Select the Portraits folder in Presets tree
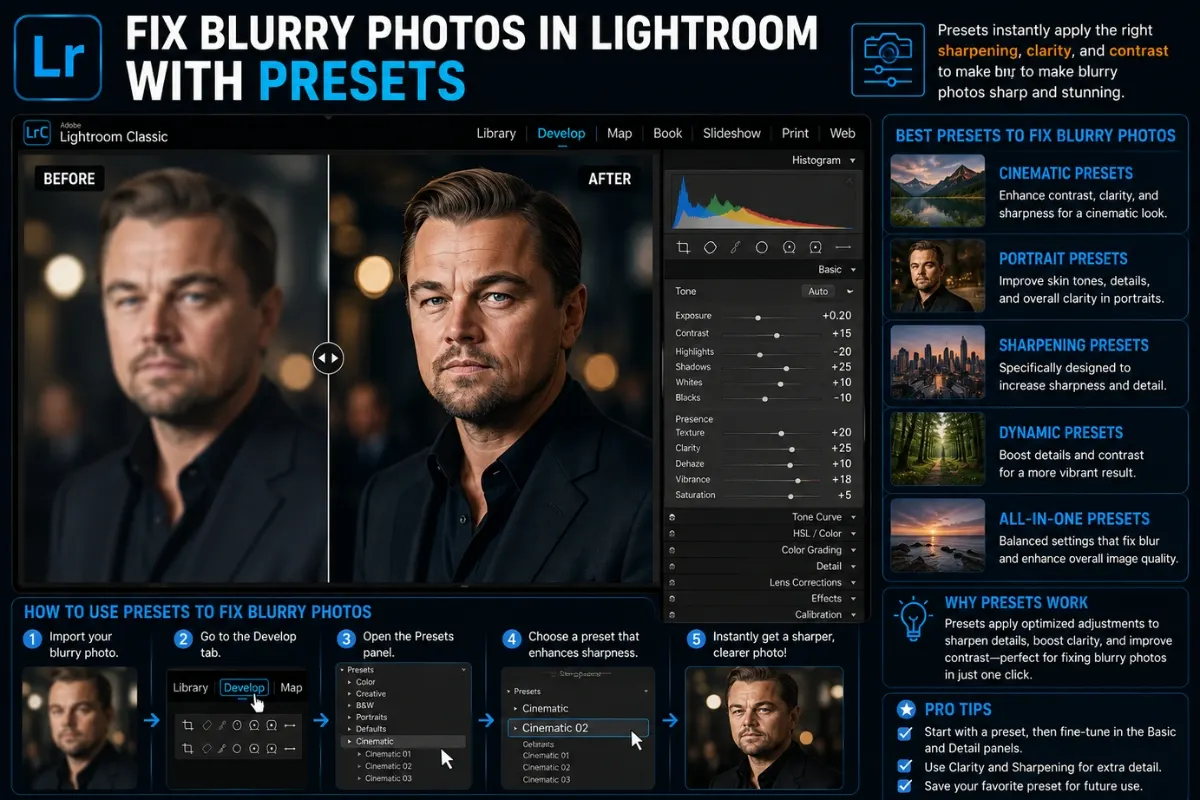The height and width of the screenshot is (800, 1200). point(371,718)
